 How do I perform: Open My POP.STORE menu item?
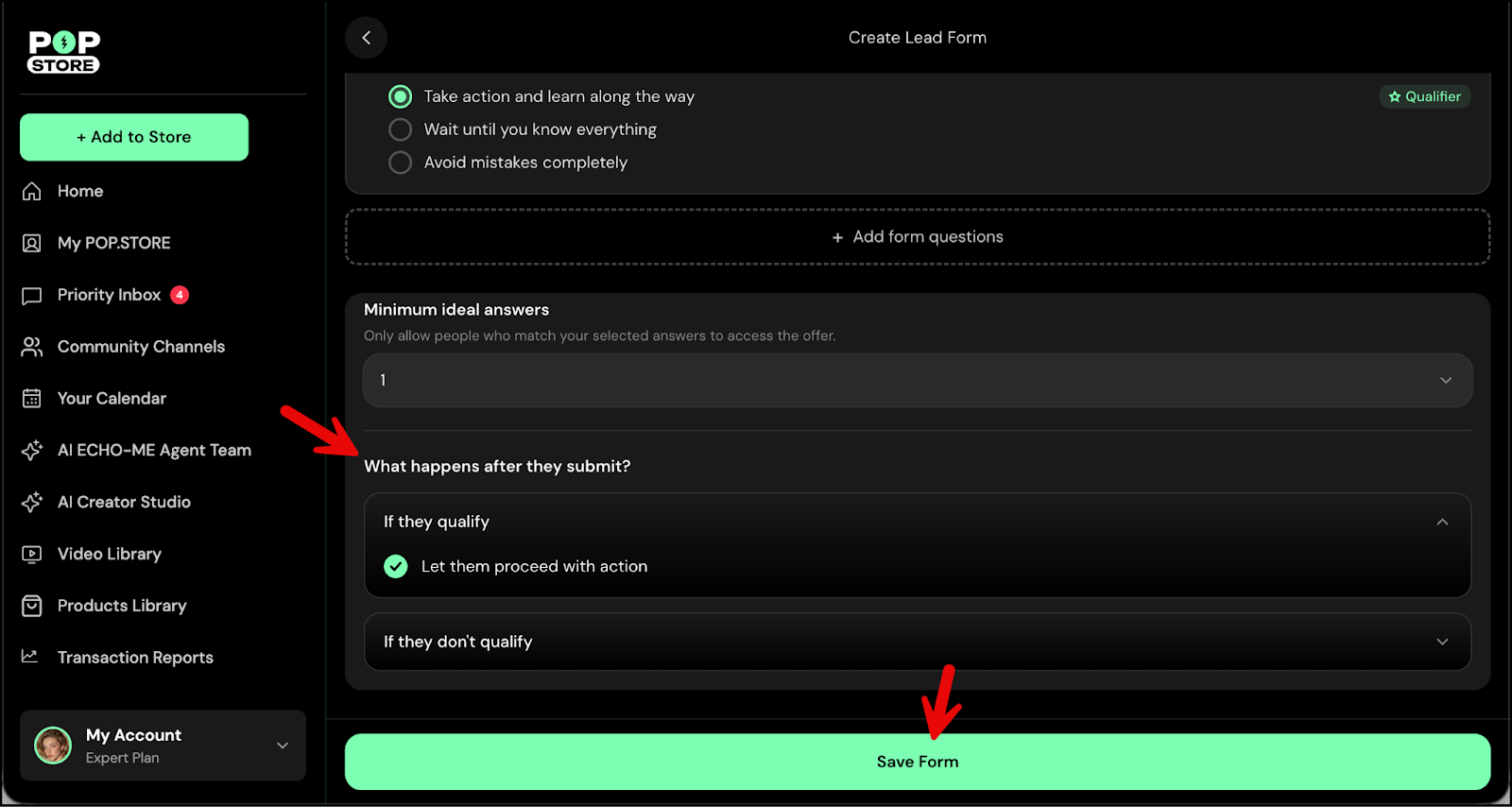tap(113, 244)
